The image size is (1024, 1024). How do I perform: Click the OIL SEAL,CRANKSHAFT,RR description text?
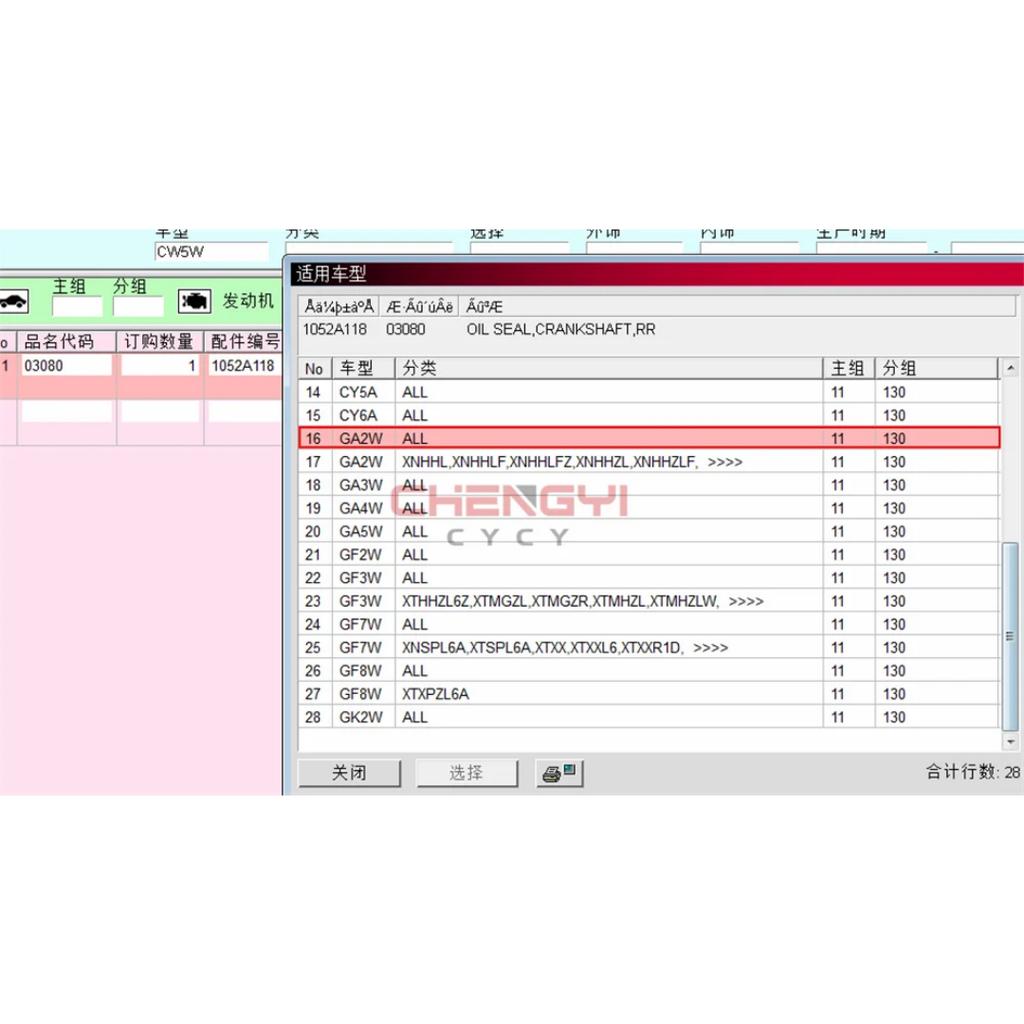tap(561, 329)
